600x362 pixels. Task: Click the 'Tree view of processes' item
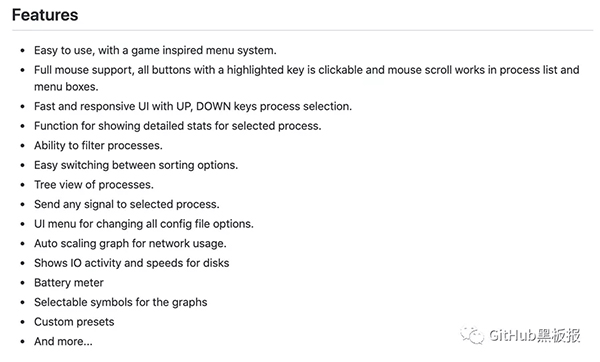click(x=94, y=185)
